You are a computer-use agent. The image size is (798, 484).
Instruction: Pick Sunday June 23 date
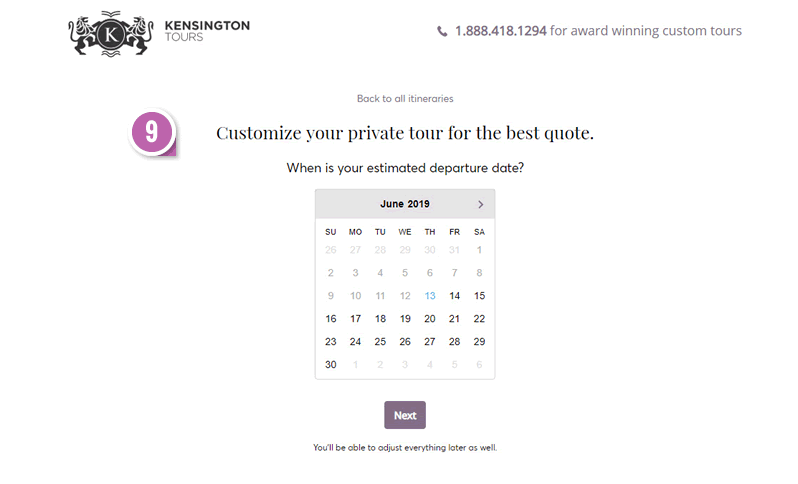tap(331, 341)
